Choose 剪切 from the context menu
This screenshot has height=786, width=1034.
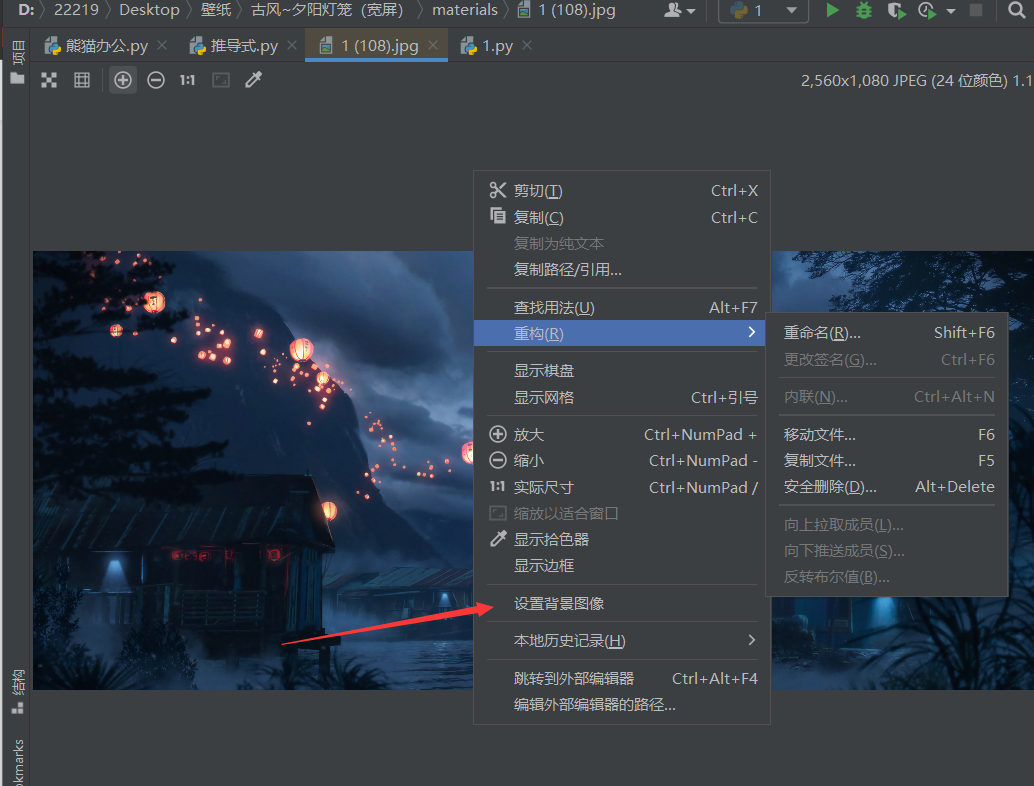coord(622,191)
